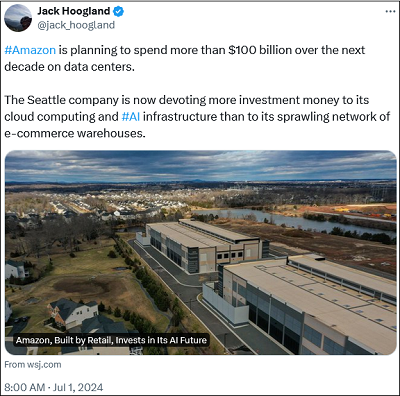Click the 'The Seattle company' paragraph
Viewport: 400px width, 396px height.
pos(197,117)
